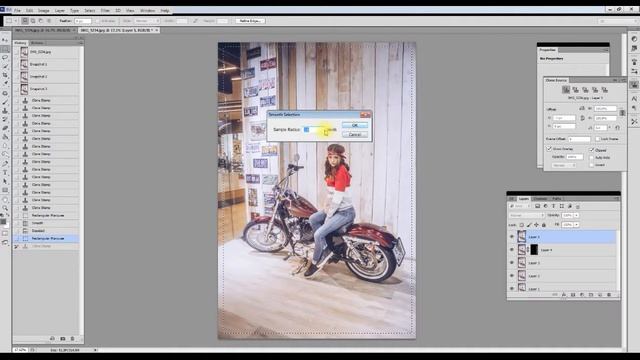Click the Add to Selection mode icon

click(x=33, y=21)
